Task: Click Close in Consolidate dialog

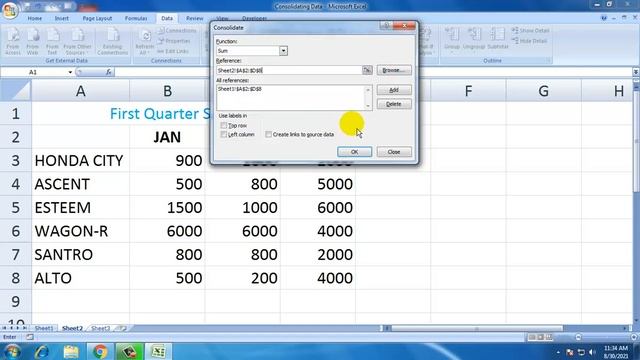Action: click(394, 152)
